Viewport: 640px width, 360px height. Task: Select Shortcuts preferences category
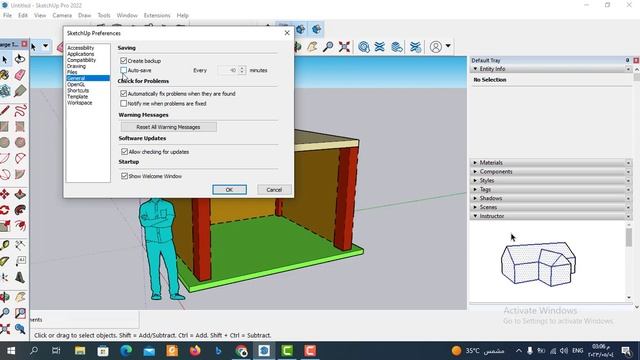click(x=78, y=90)
